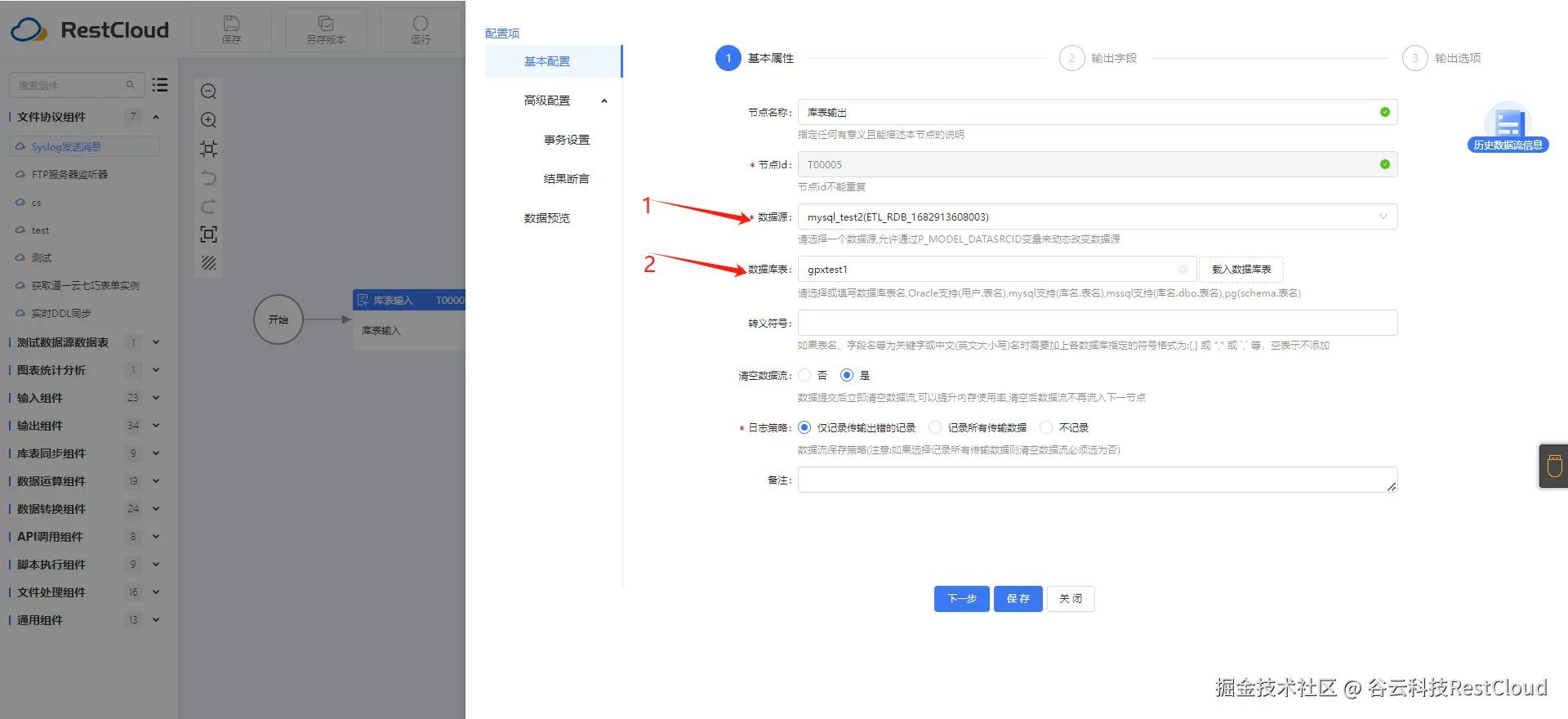
Task: Open the 历史数据流信息 floating icon
Action: pos(1508,127)
